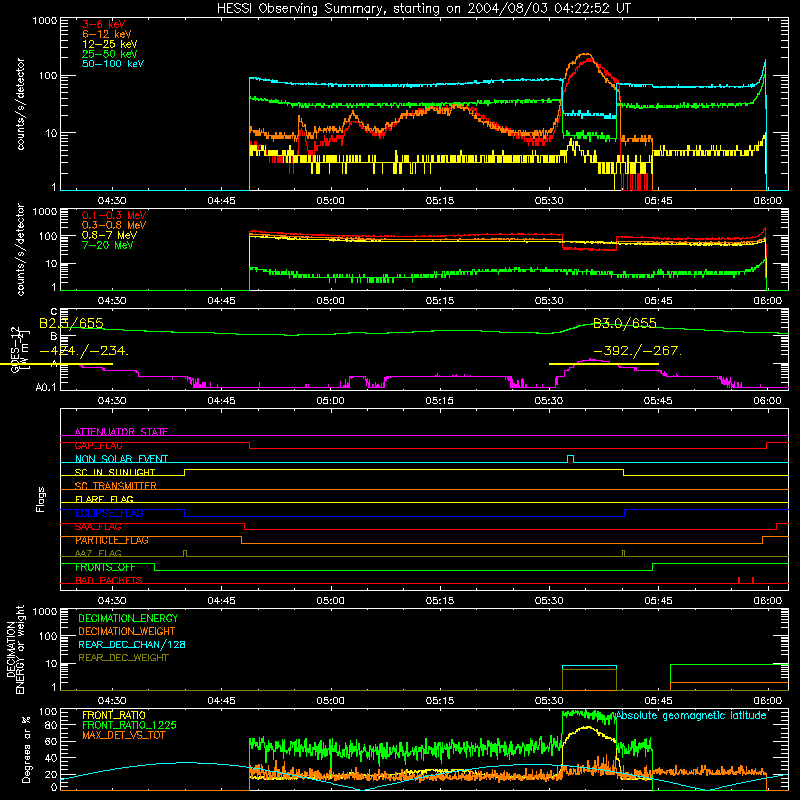Select the DECIMATION_ENERGY legend label
The width and height of the screenshot is (800, 800).
(128, 618)
